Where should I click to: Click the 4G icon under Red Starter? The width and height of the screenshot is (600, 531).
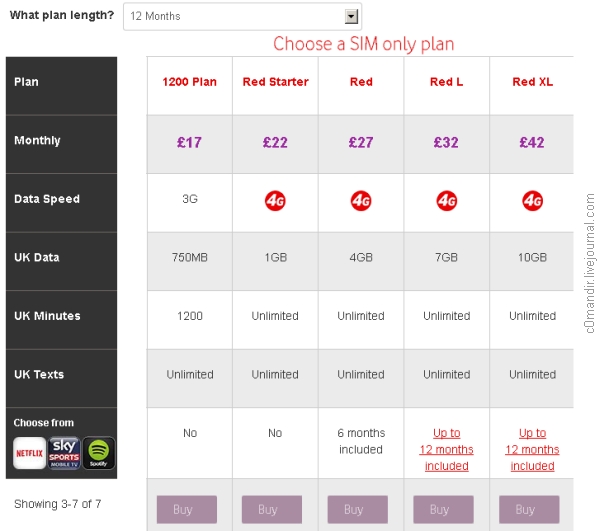pos(275,201)
